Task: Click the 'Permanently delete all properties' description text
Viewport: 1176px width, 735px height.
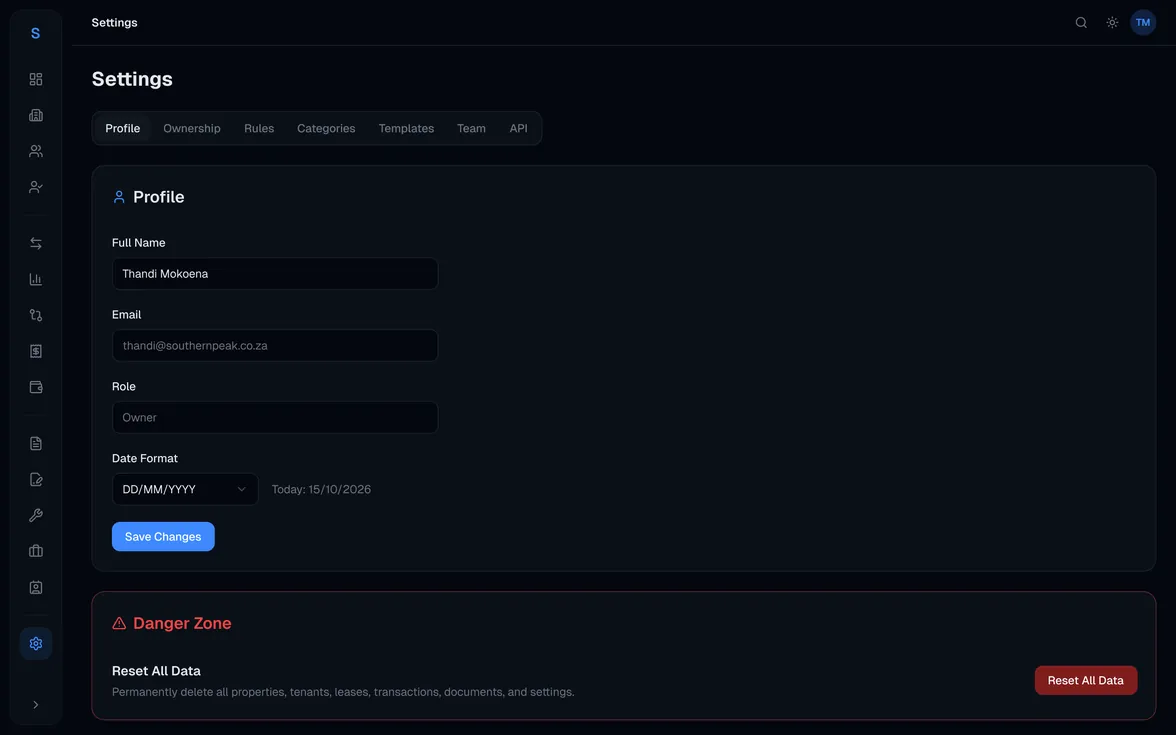Action: coord(343,692)
